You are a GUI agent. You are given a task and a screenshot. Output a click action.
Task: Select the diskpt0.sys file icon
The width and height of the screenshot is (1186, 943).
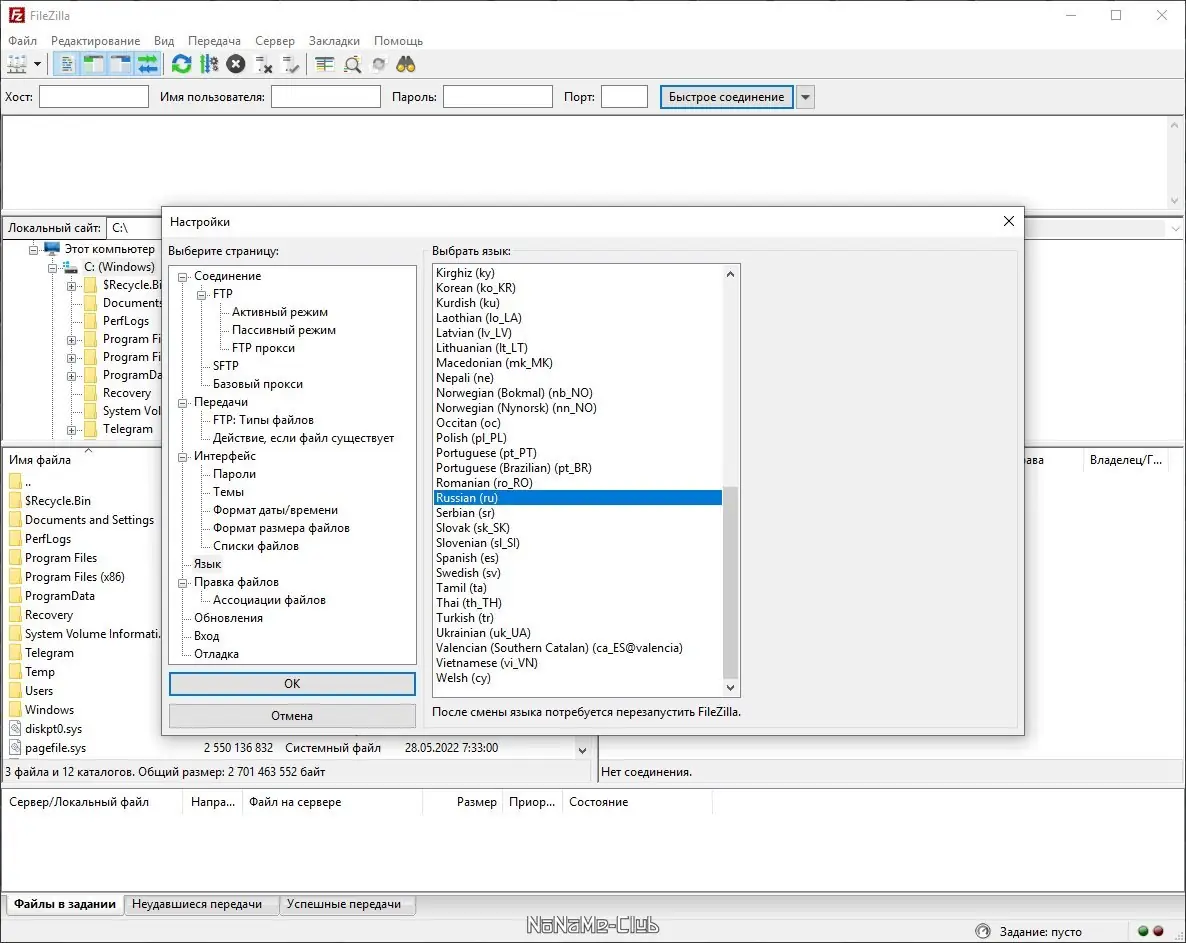tap(15, 729)
